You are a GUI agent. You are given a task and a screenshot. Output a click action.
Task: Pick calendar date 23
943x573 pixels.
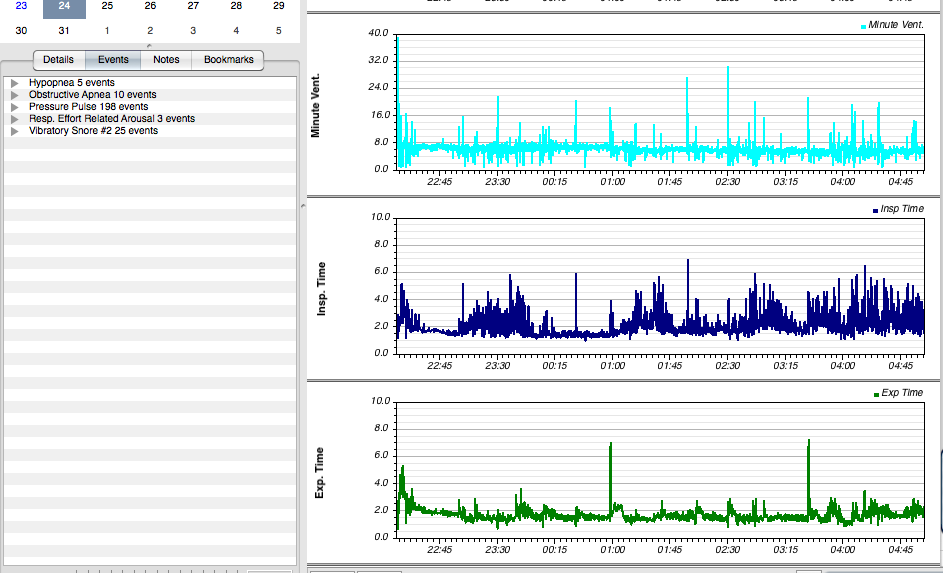coord(21,6)
